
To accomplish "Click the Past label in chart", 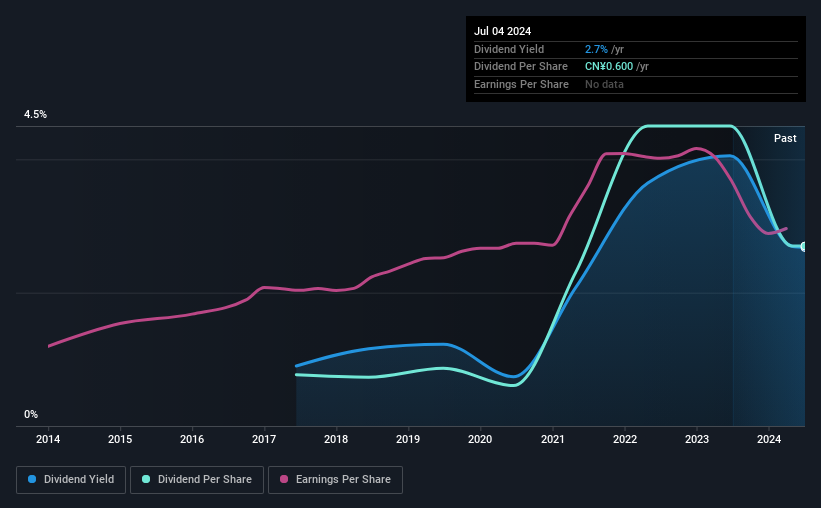I will tap(785, 138).
